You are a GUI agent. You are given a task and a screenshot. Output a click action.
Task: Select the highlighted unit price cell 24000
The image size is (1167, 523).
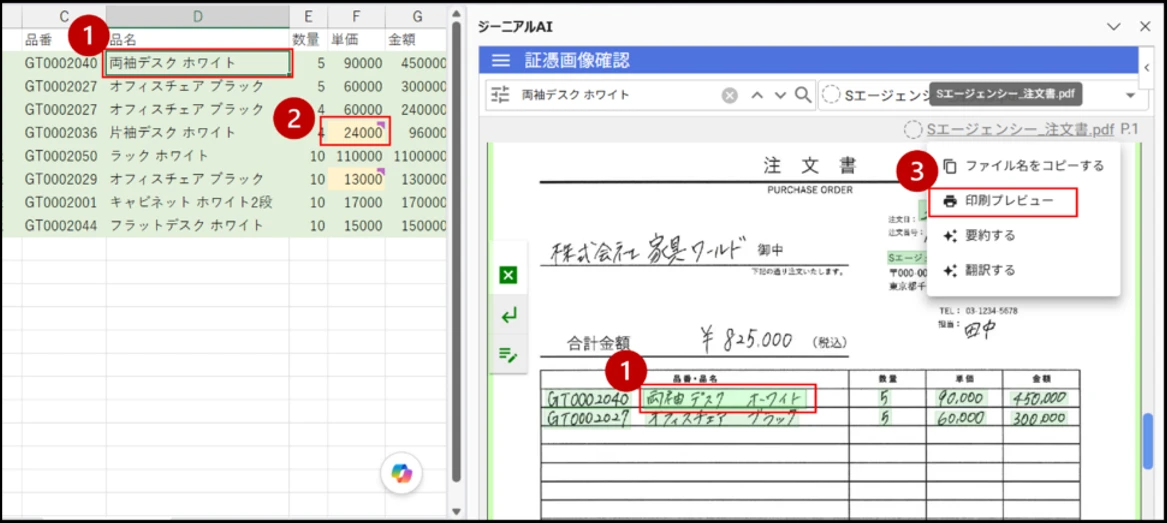pyautogui.click(x=357, y=132)
